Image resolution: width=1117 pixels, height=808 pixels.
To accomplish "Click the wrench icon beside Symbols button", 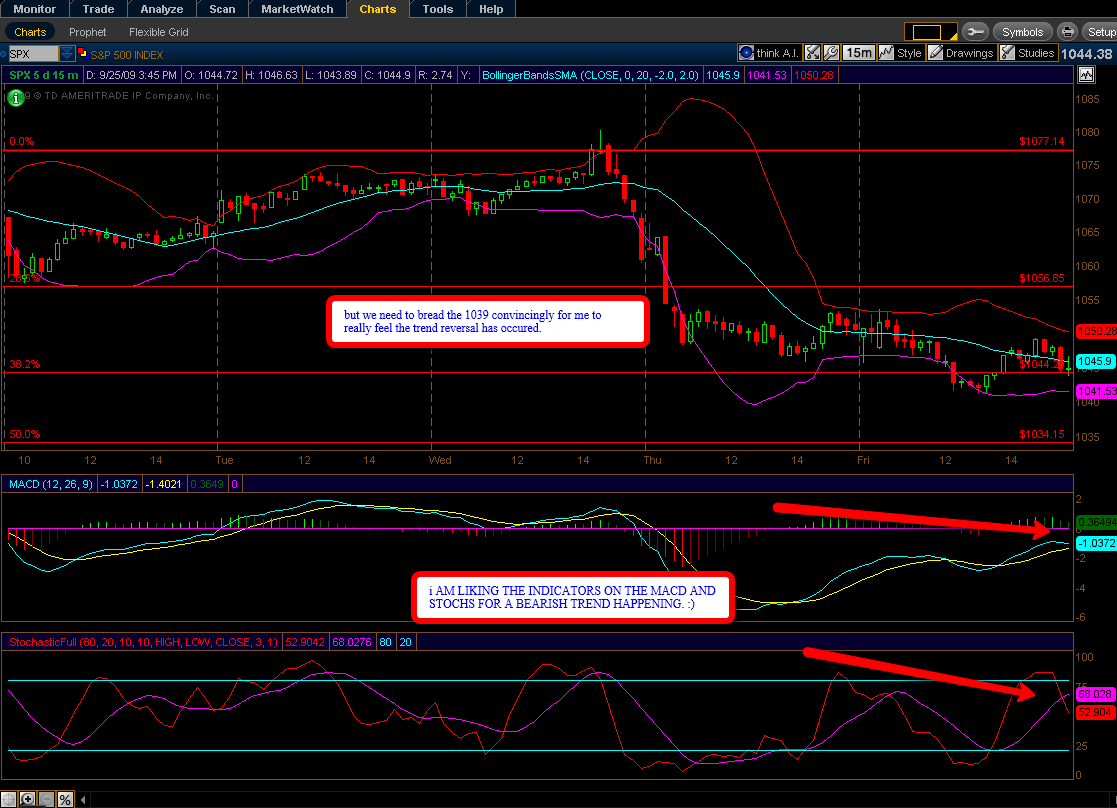I will [976, 32].
